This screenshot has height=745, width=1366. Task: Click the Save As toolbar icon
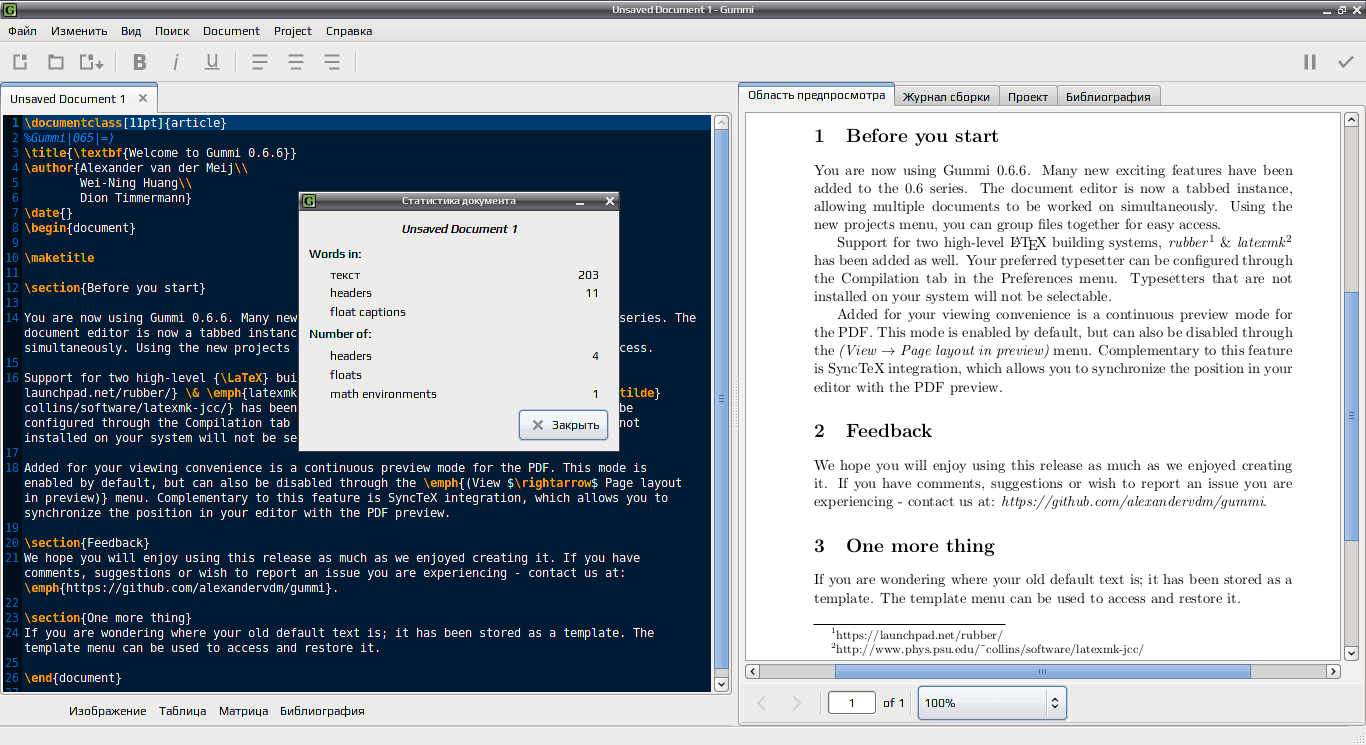pos(92,62)
